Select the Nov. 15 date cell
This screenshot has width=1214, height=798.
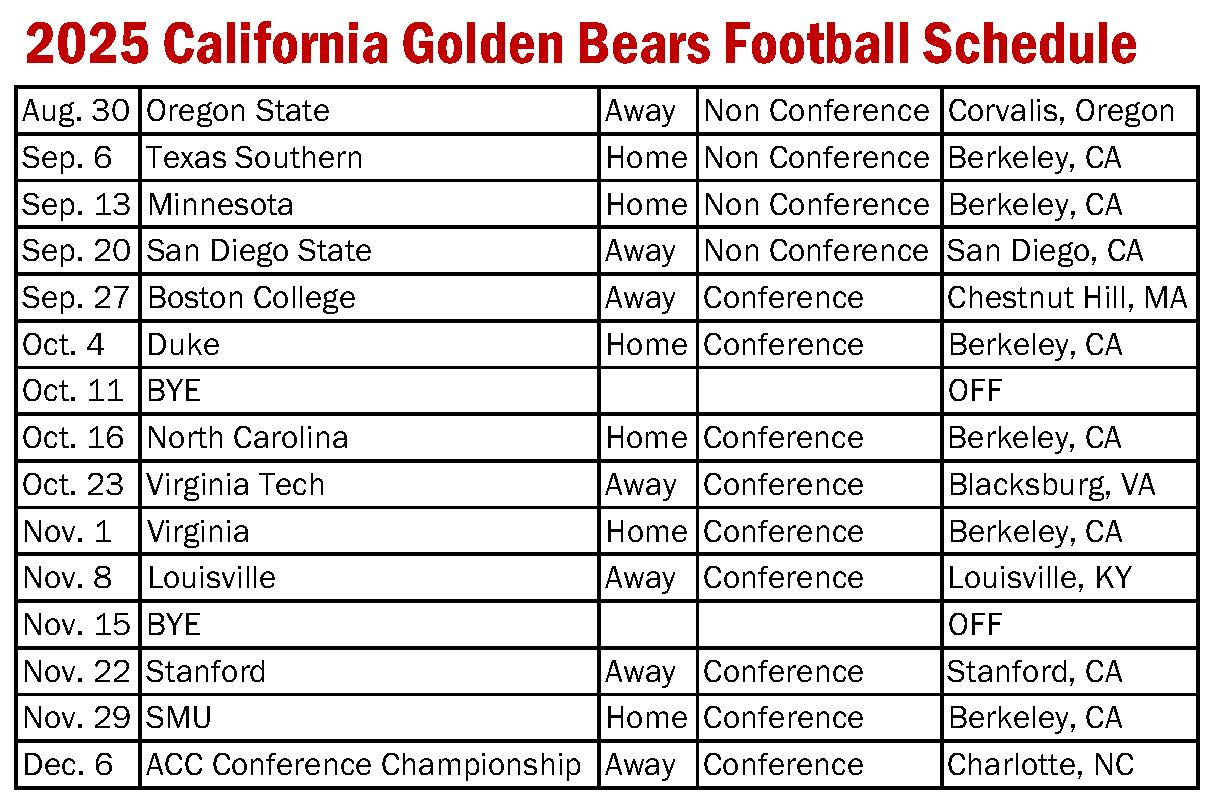tap(78, 624)
